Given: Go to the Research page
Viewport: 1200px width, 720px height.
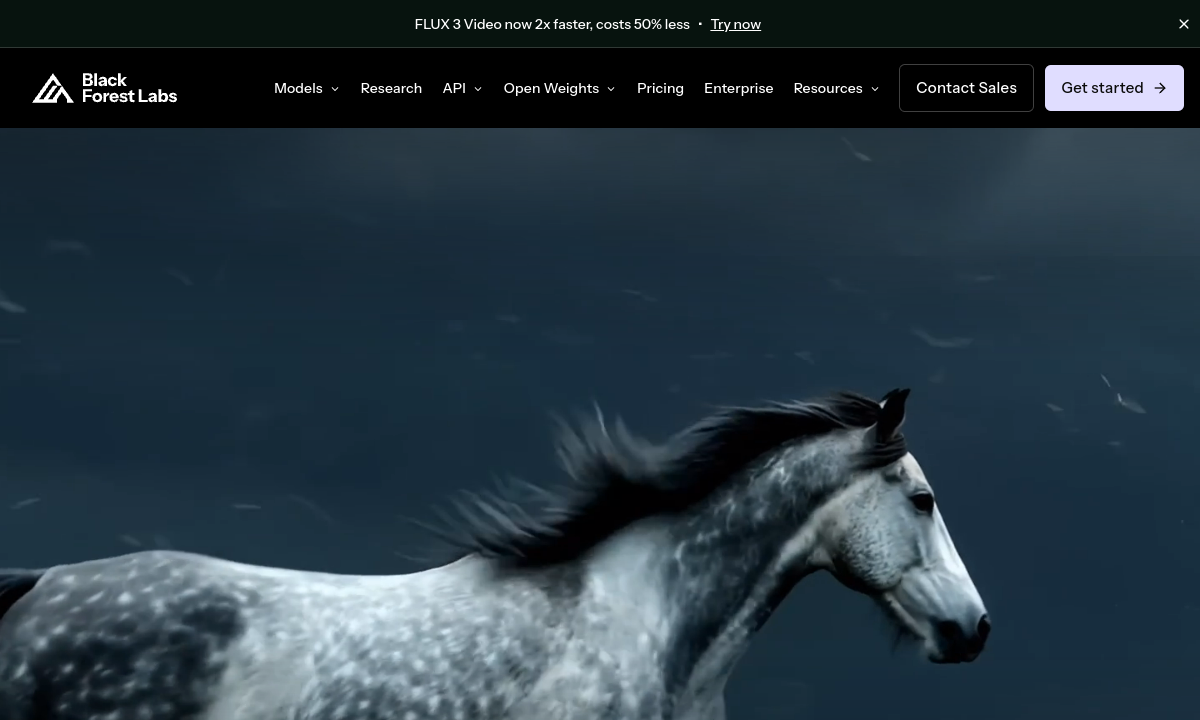Looking at the screenshot, I should coord(391,88).
